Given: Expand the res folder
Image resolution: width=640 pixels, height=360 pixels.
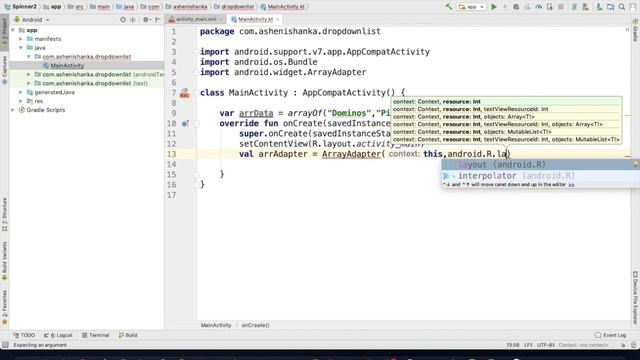Looking at the screenshot, I should tap(21, 101).
